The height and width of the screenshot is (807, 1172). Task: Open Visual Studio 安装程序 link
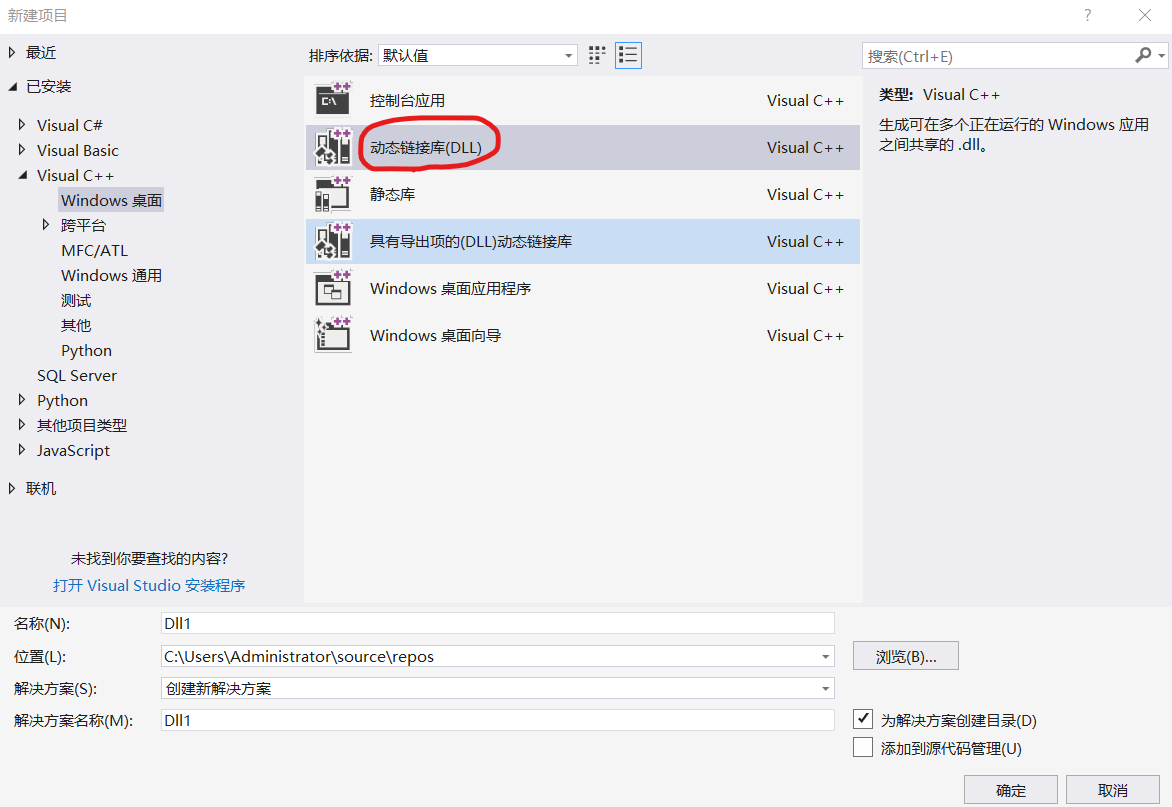coord(149,585)
